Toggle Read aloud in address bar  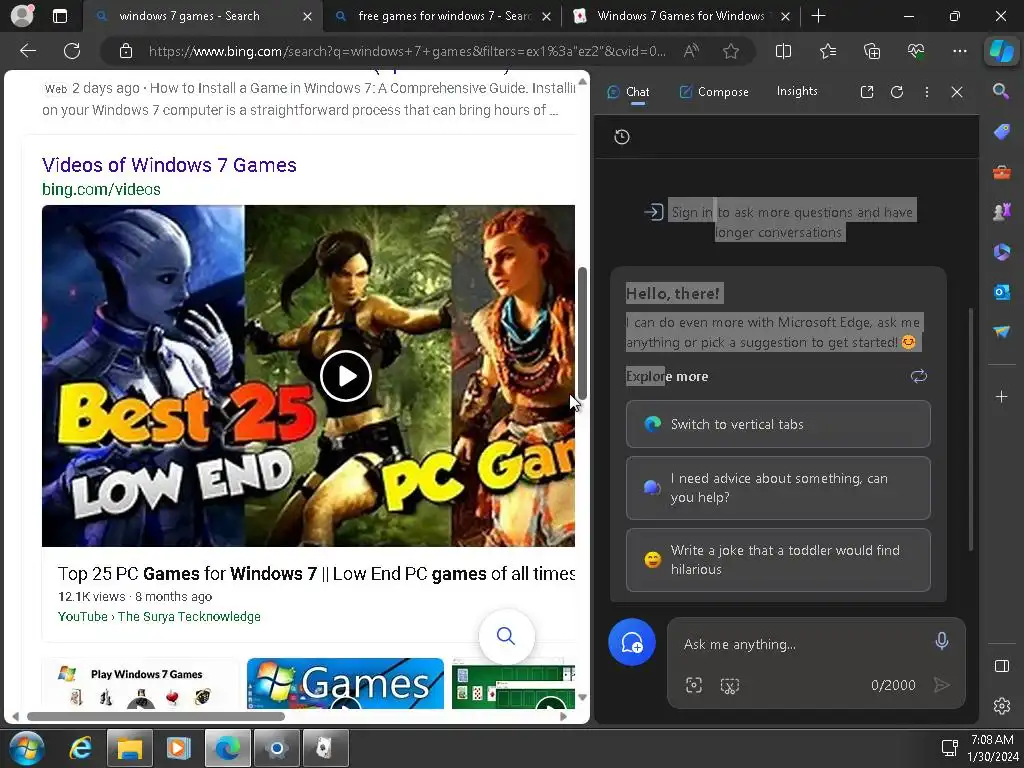691,51
